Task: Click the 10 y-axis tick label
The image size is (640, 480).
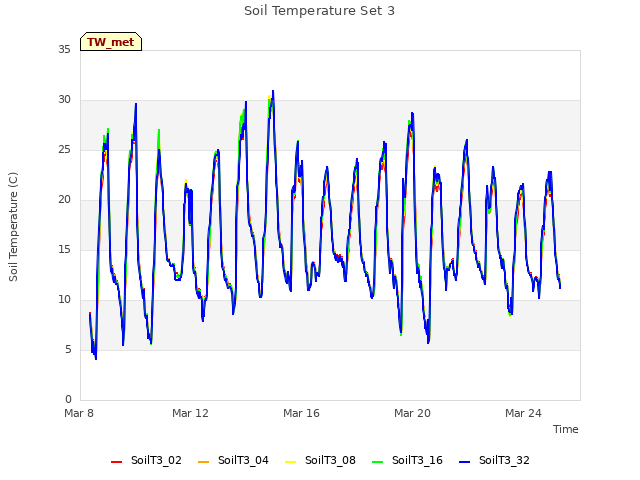Action: pos(64,300)
